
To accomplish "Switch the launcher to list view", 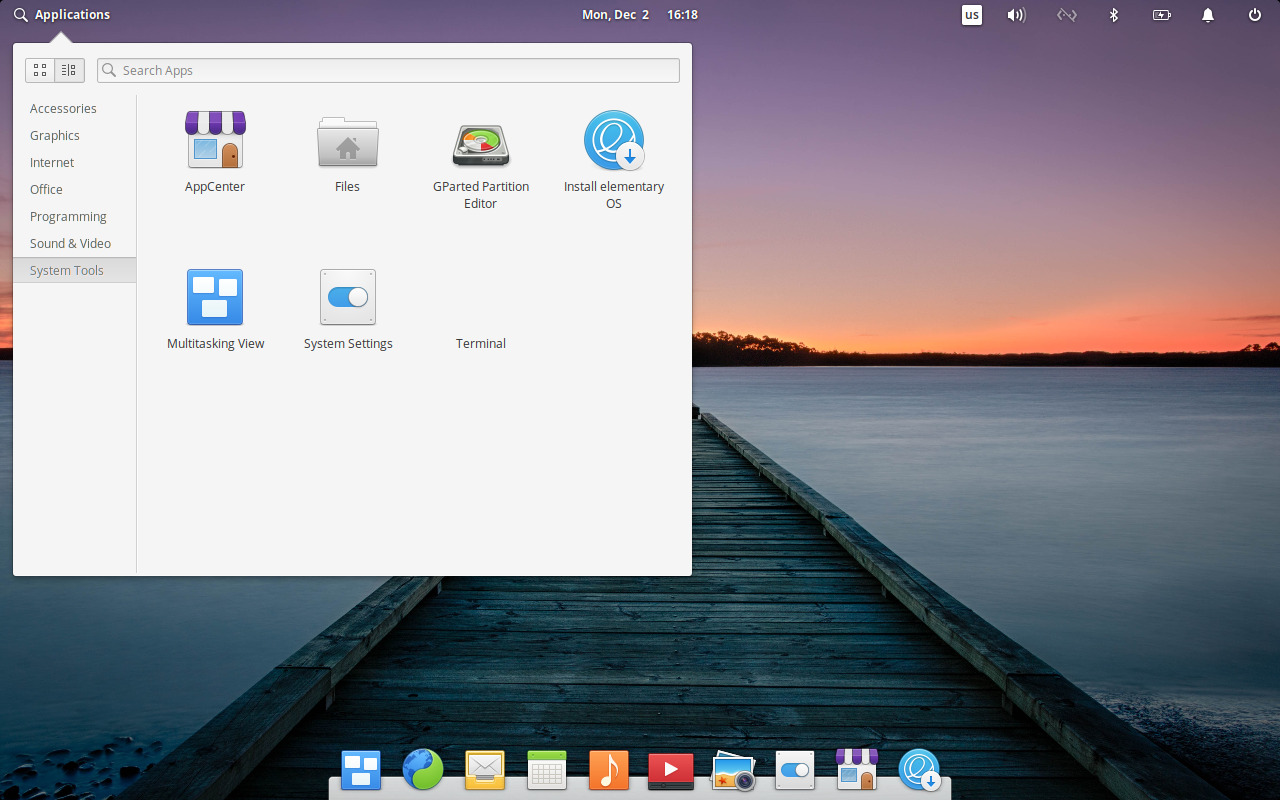I will 68,70.
